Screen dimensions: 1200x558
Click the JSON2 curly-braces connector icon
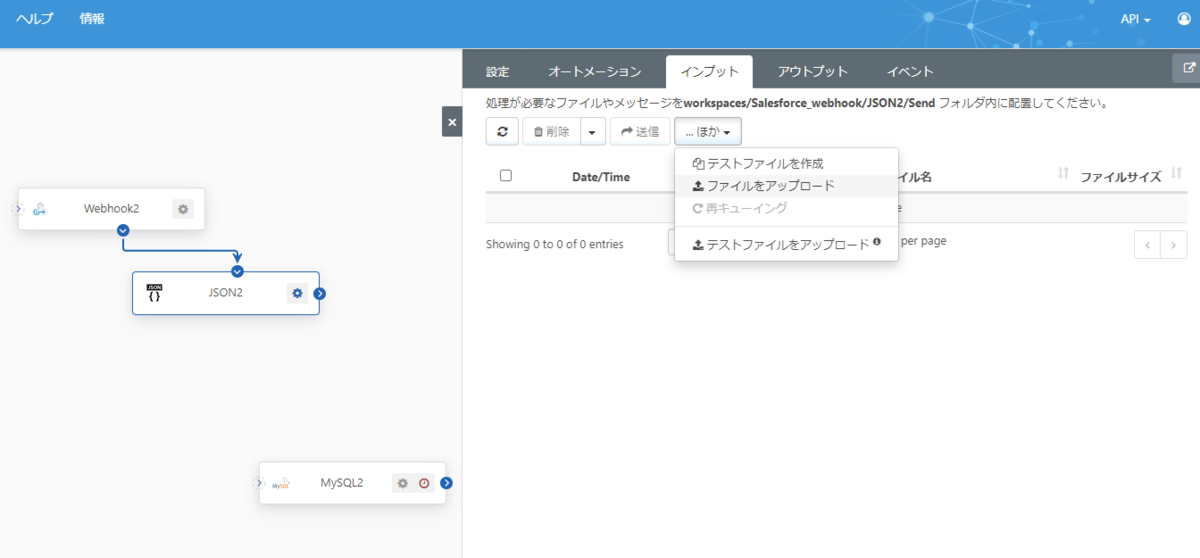(x=154, y=293)
